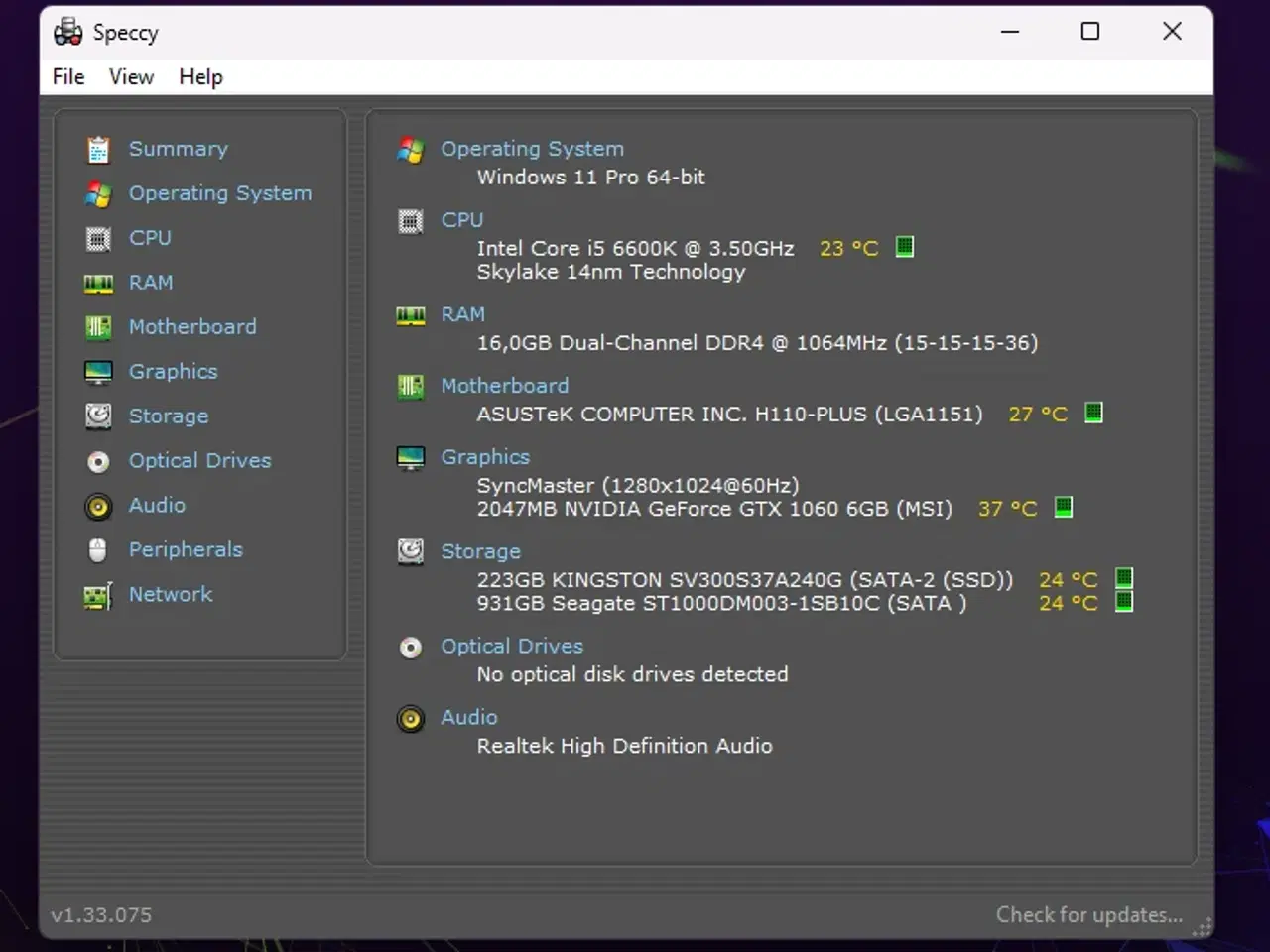This screenshot has height=952, width=1270.
Task: Click the Operating System Windows flag sidebar icon
Action: 98,193
